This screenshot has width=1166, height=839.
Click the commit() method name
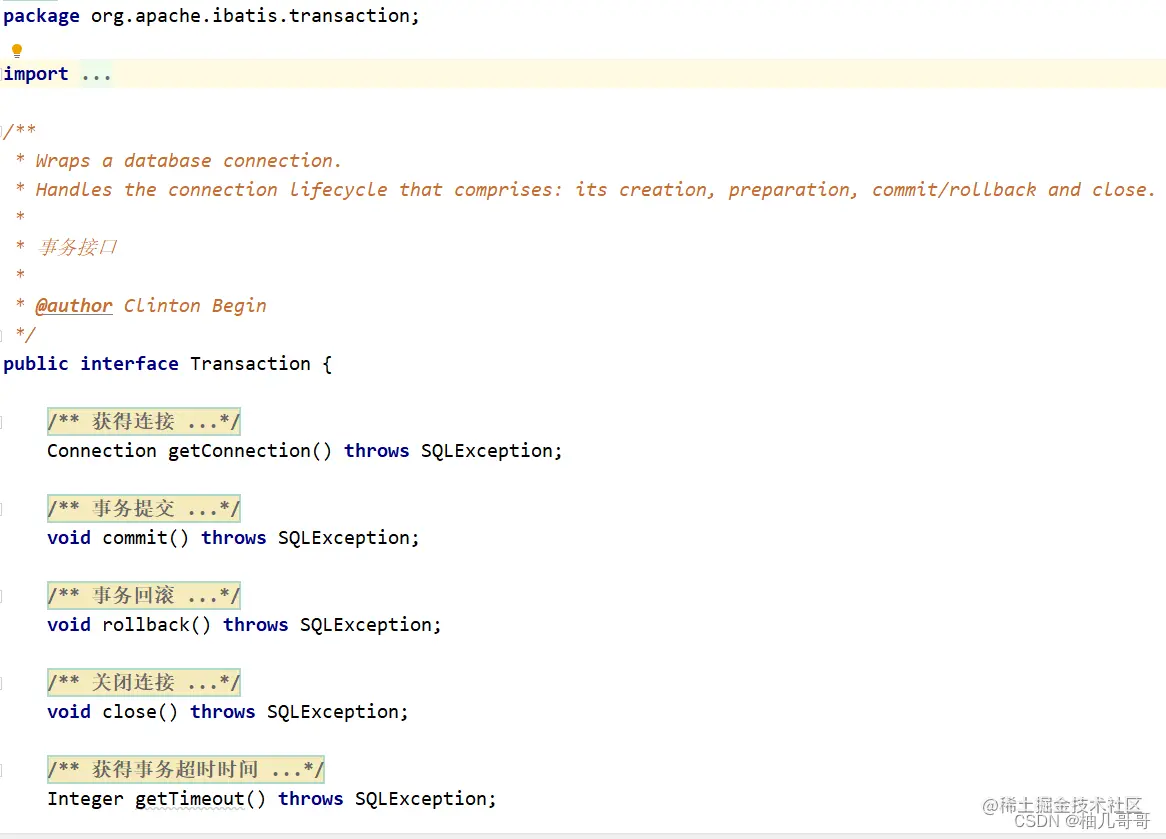[x=135, y=538]
